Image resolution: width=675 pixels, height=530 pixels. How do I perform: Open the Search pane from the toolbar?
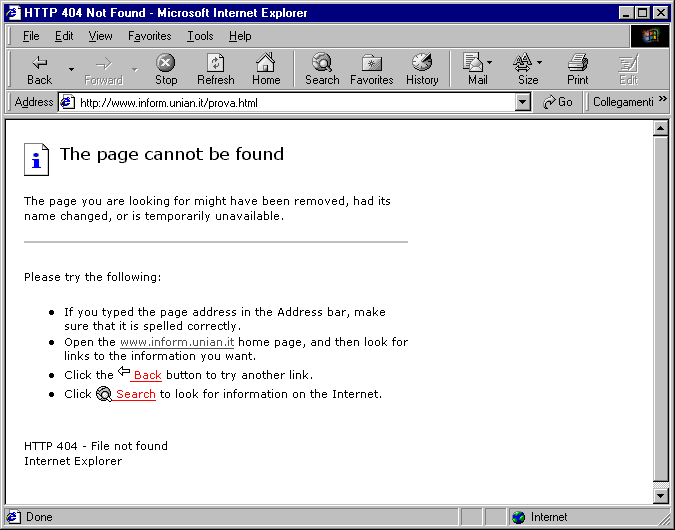[x=322, y=62]
